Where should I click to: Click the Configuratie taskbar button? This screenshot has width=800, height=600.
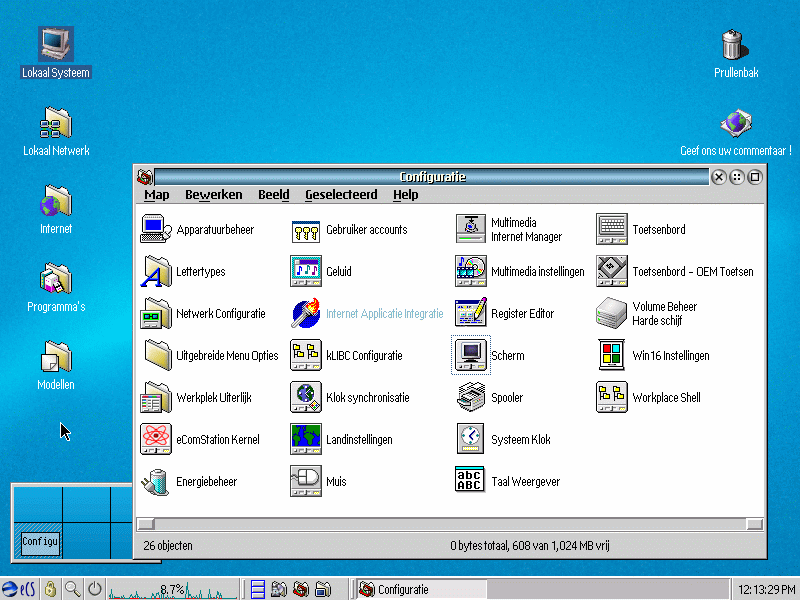pyautogui.click(x=421, y=590)
